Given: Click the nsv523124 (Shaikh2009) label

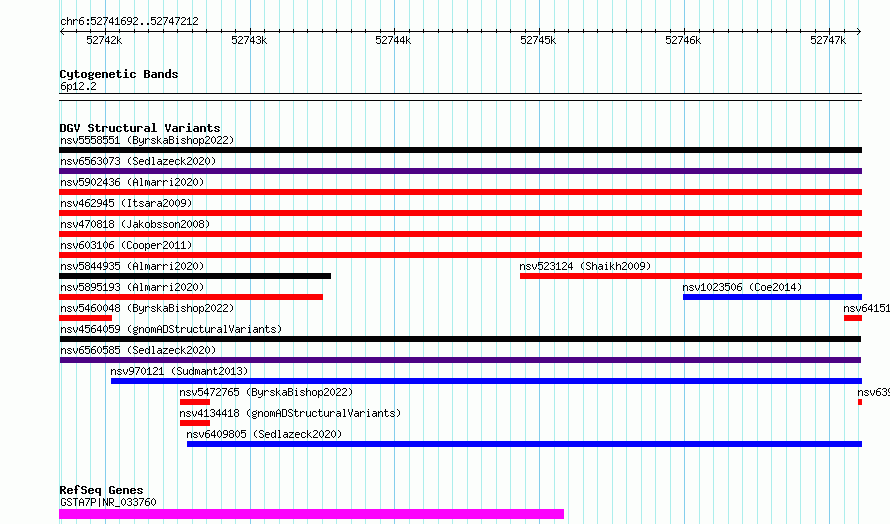Looking at the screenshot, I should pos(585,266).
